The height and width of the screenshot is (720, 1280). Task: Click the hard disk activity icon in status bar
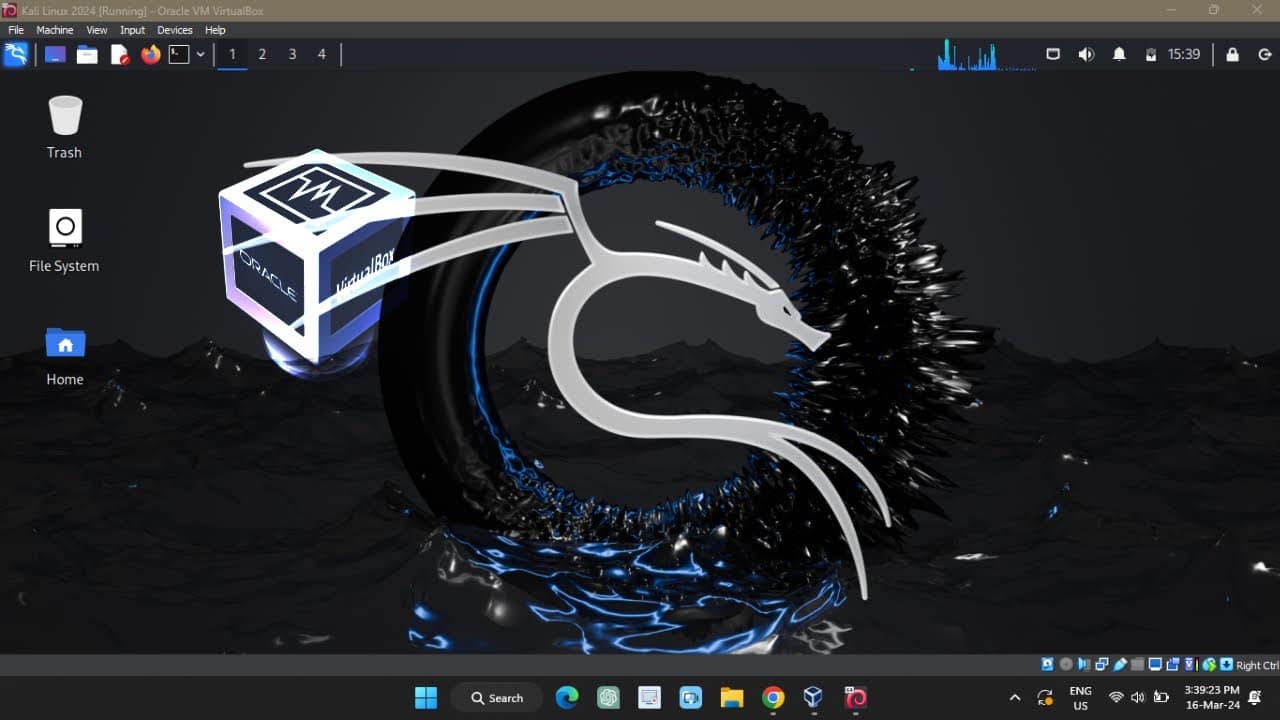pos(1046,664)
